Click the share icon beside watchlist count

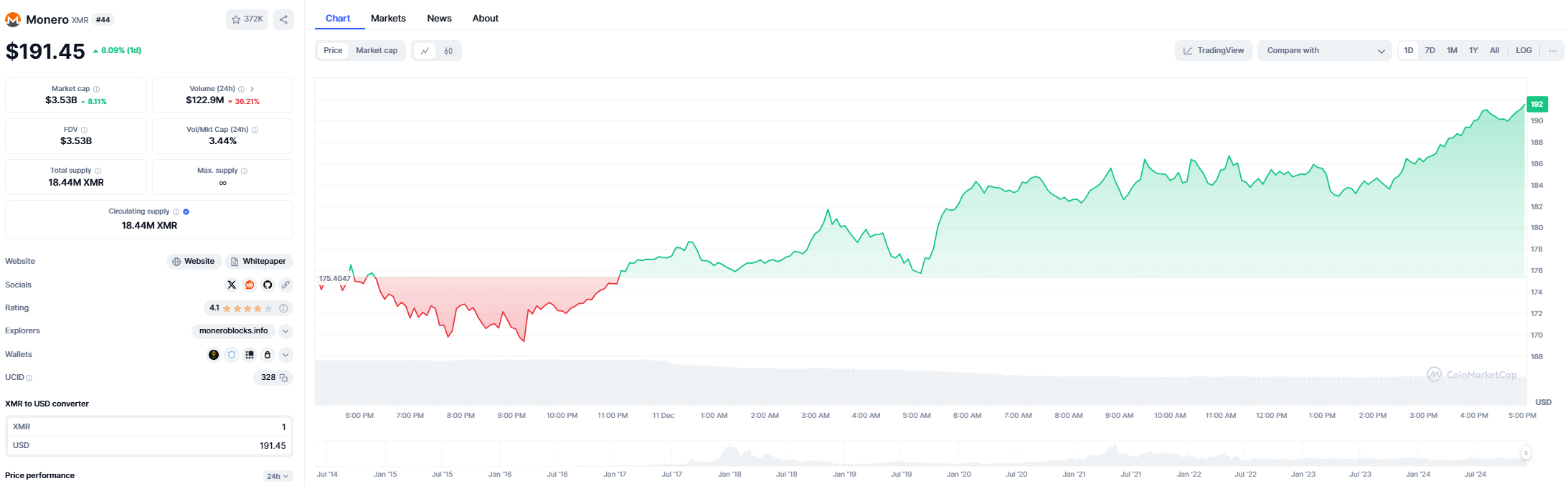(x=283, y=19)
